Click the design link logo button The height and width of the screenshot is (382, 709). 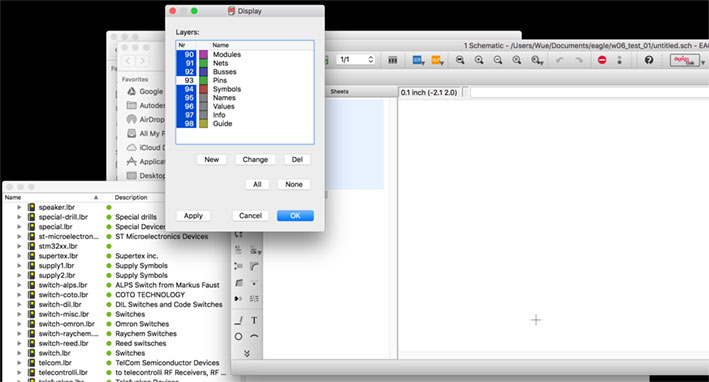pyautogui.click(x=684, y=60)
